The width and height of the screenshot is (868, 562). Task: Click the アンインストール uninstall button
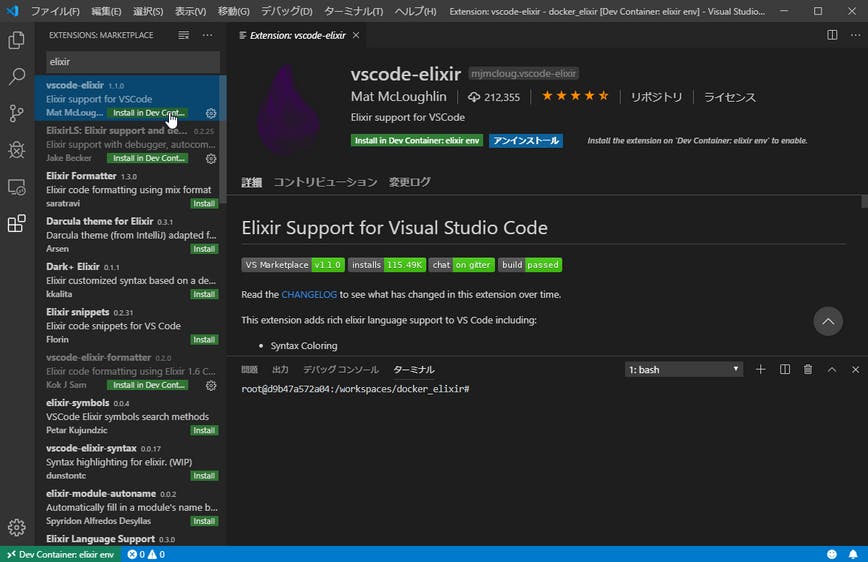[526, 141]
